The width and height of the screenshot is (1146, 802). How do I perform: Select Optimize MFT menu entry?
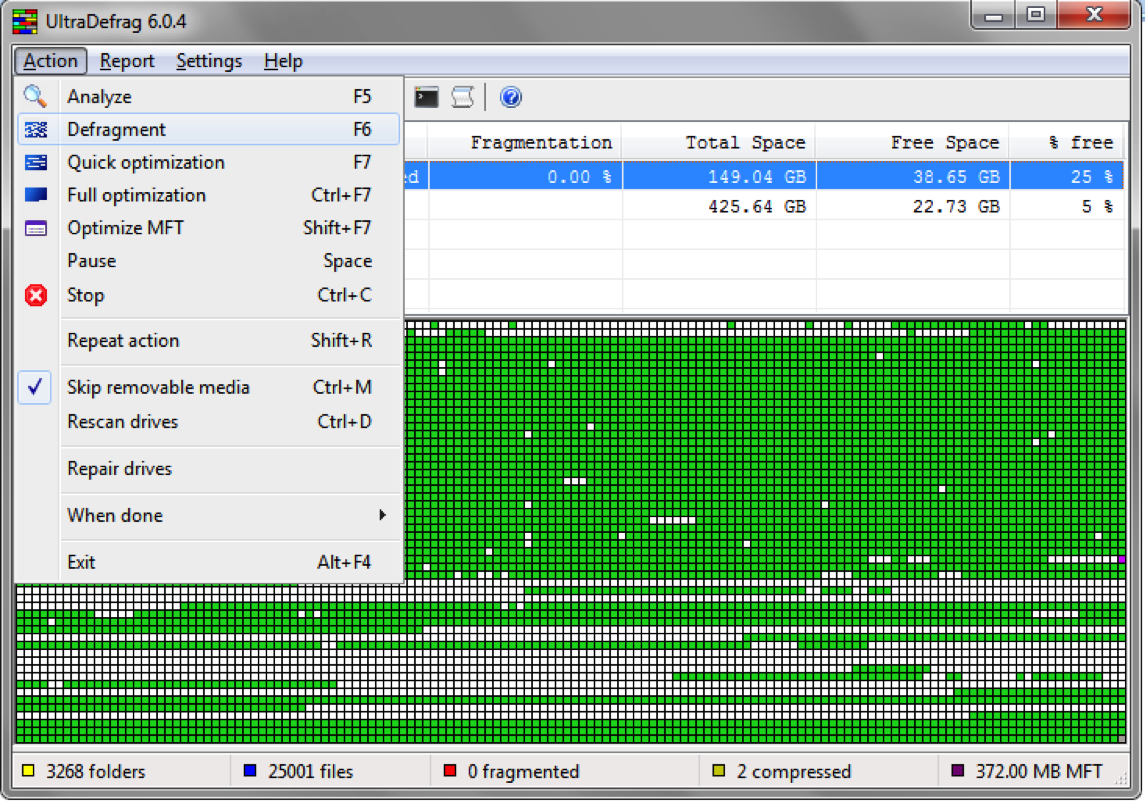[x=208, y=228]
